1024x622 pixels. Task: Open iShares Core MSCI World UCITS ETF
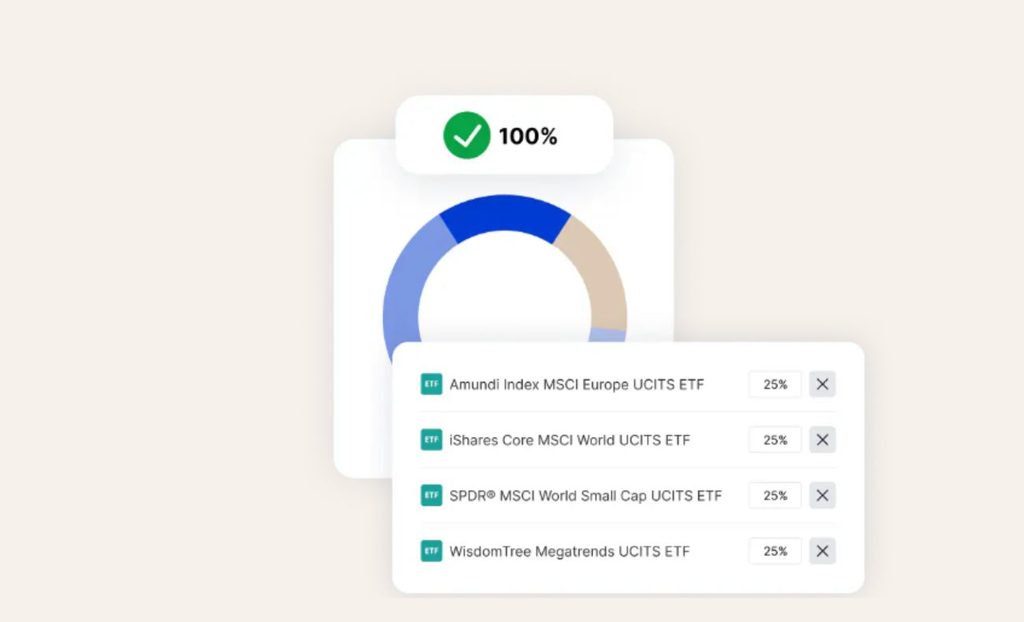(569, 440)
